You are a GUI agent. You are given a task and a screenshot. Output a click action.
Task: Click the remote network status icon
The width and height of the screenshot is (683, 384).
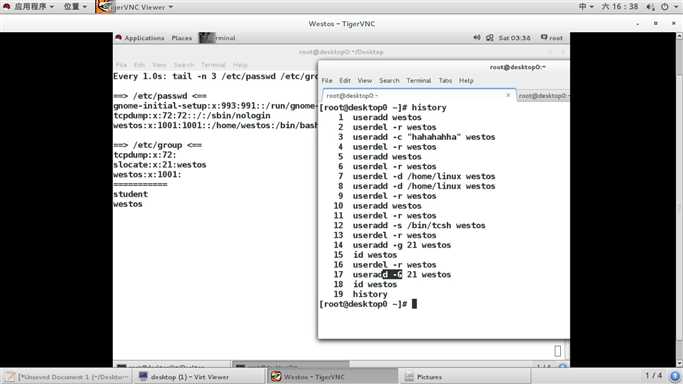click(x=490, y=38)
